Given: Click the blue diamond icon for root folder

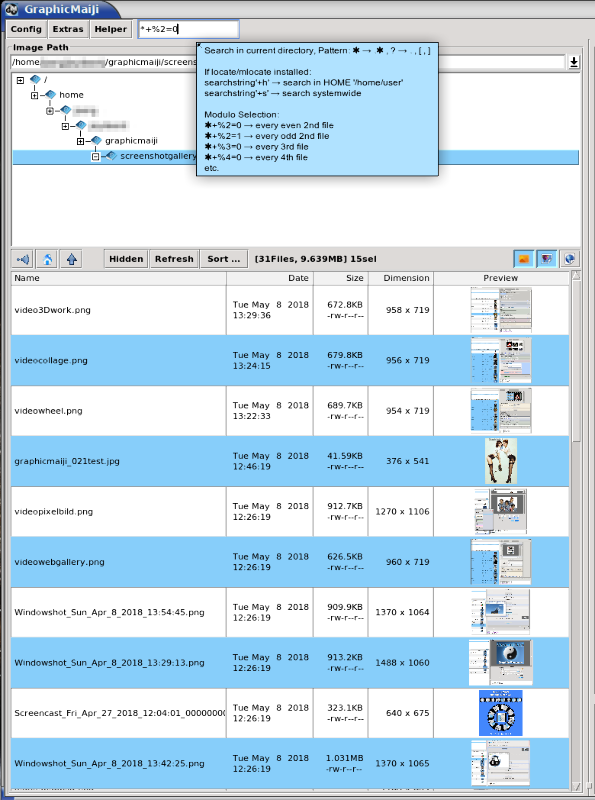Looking at the screenshot, I should (x=35, y=79).
